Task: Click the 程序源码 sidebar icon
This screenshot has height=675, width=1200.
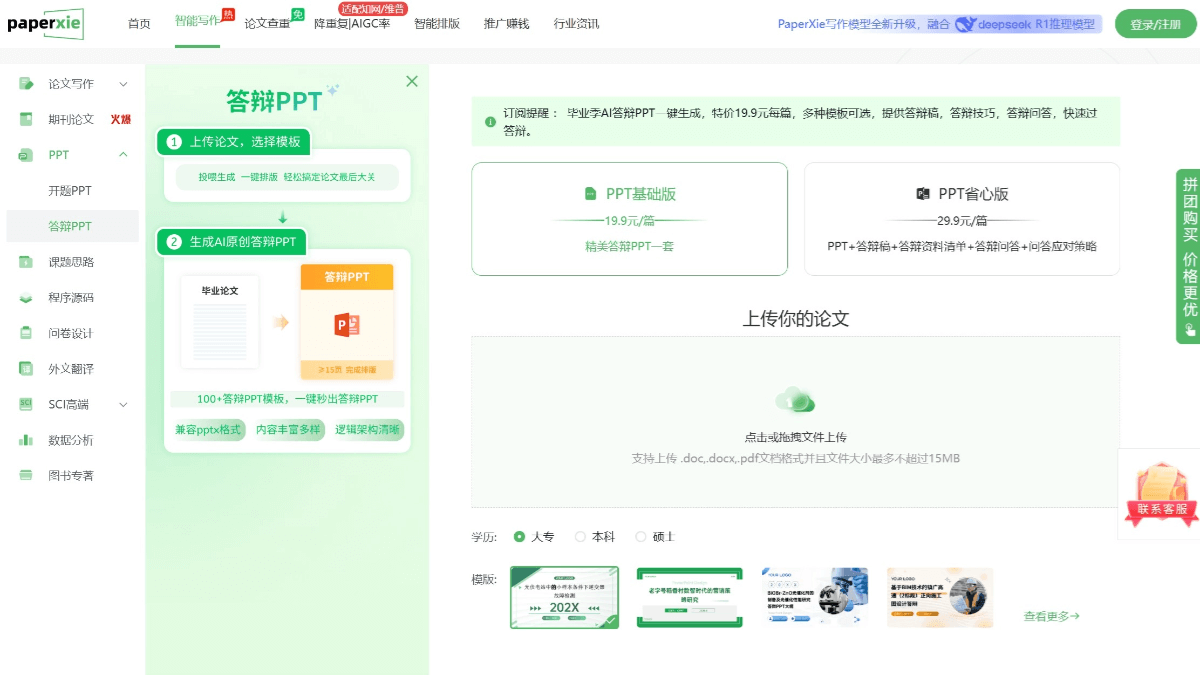Action: coord(27,298)
